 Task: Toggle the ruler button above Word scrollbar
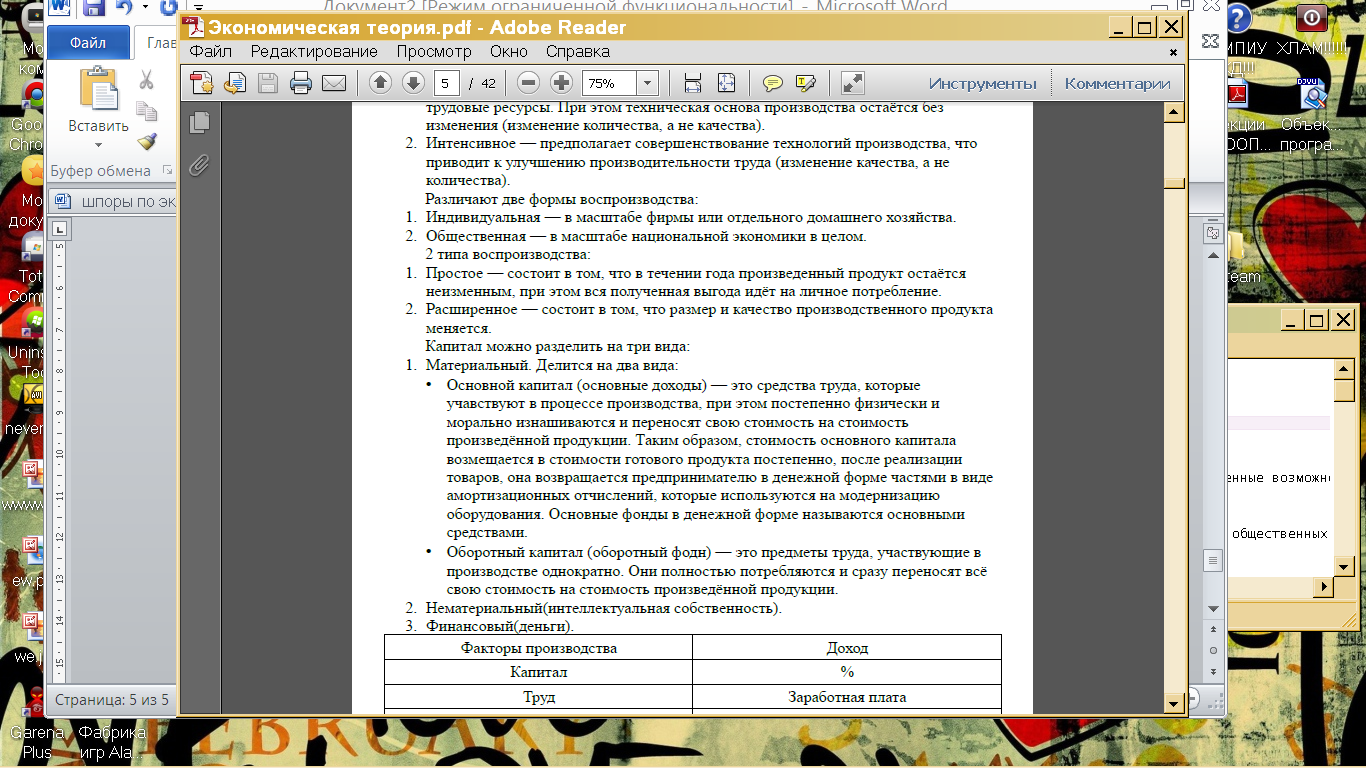click(1213, 234)
